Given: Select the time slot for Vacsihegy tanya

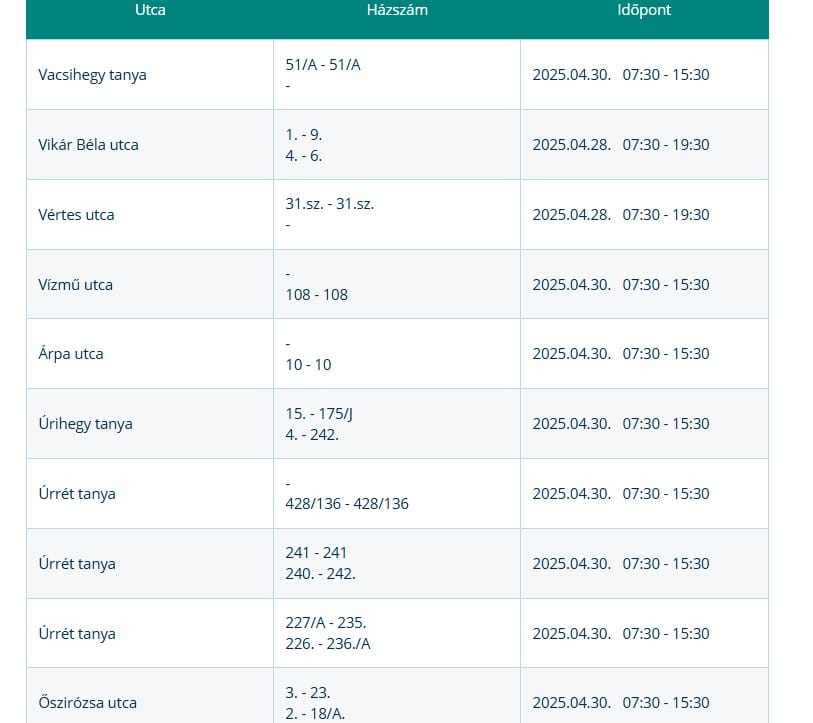Looking at the screenshot, I should 666,75.
